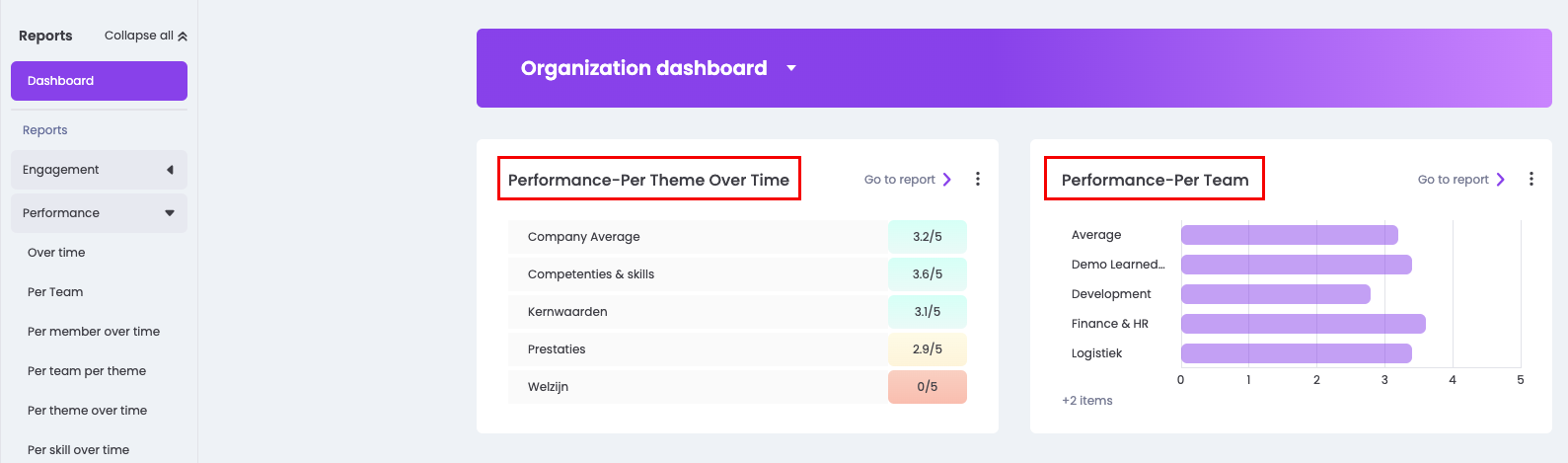
Task: Click the +2 items link below chart
Action: tap(1087, 401)
